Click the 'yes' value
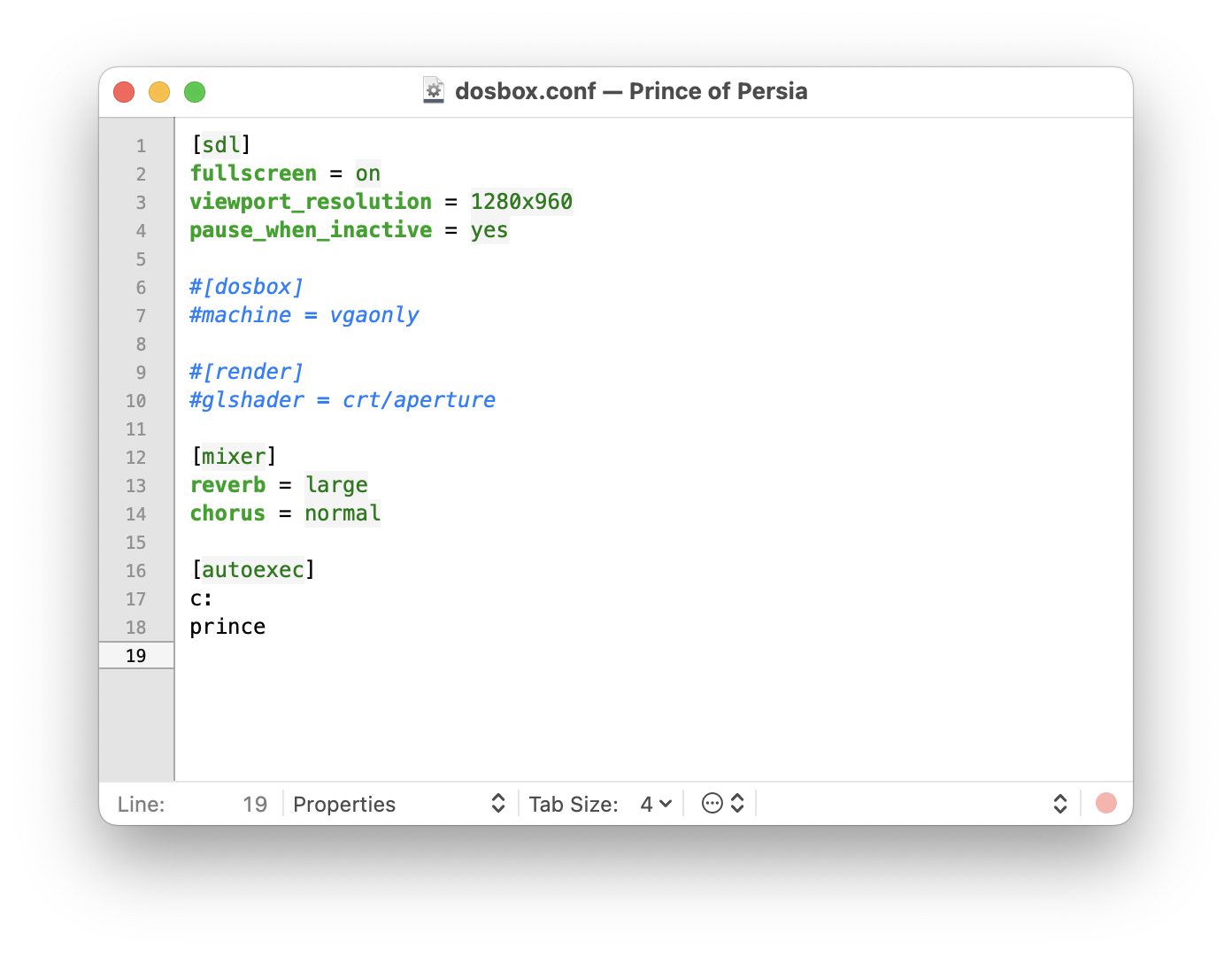The width and height of the screenshot is (1232, 956). pos(489,229)
